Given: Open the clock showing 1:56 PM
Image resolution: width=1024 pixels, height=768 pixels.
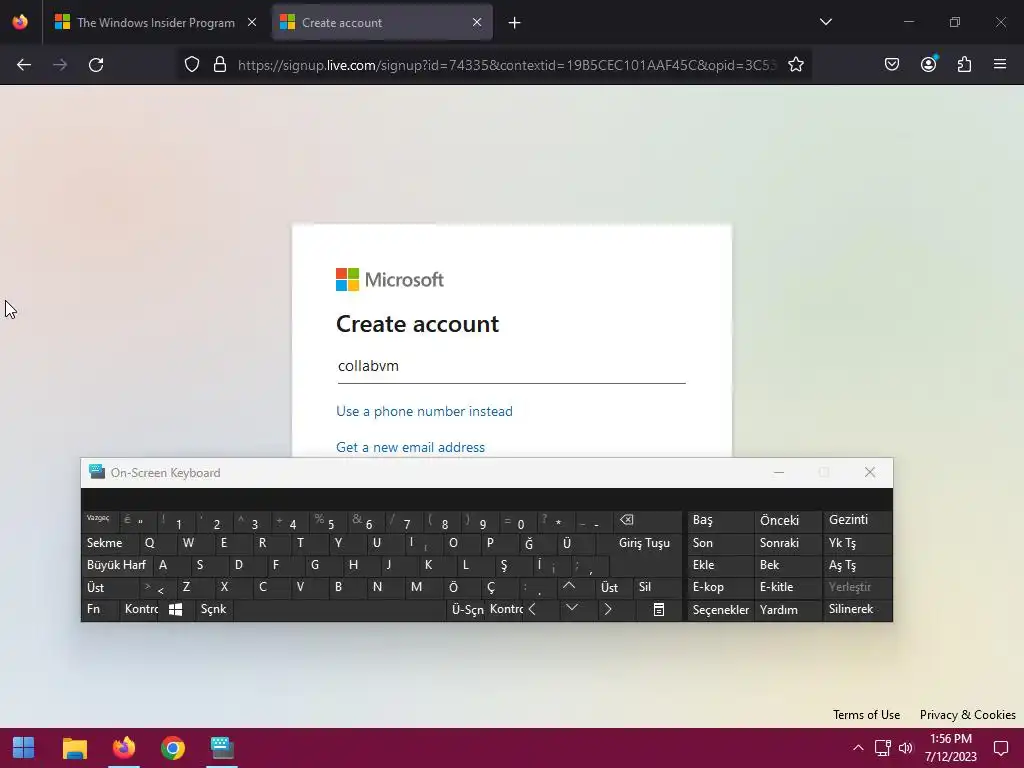Looking at the screenshot, I should coord(951,748).
